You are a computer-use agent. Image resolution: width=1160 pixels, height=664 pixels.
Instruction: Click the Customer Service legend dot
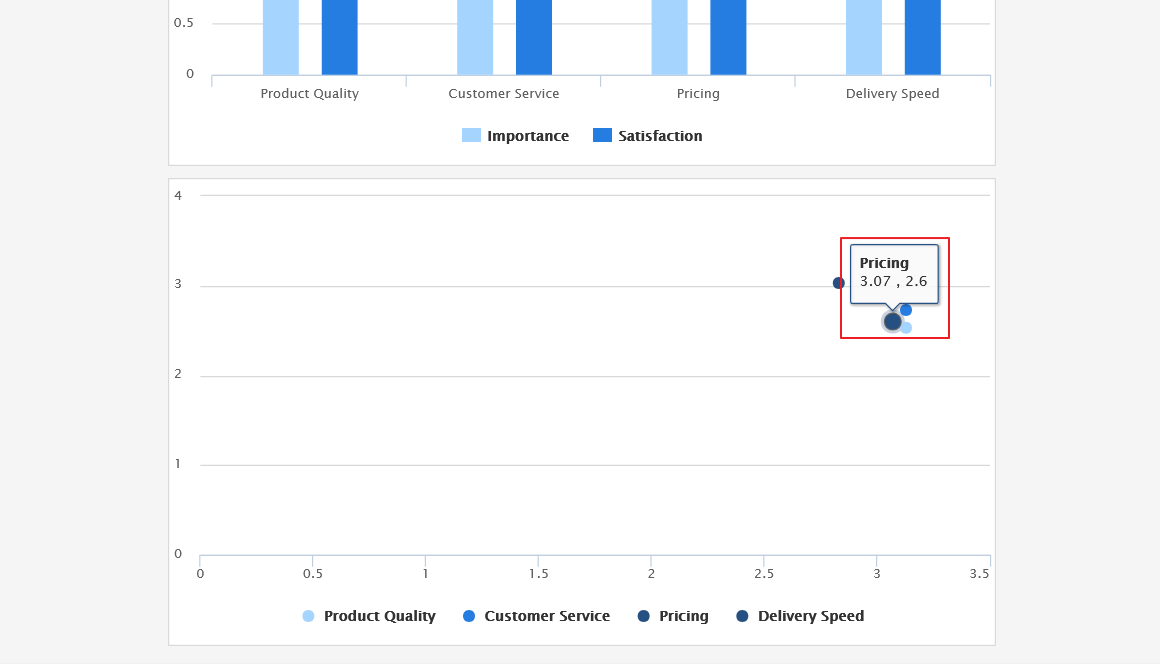point(467,615)
